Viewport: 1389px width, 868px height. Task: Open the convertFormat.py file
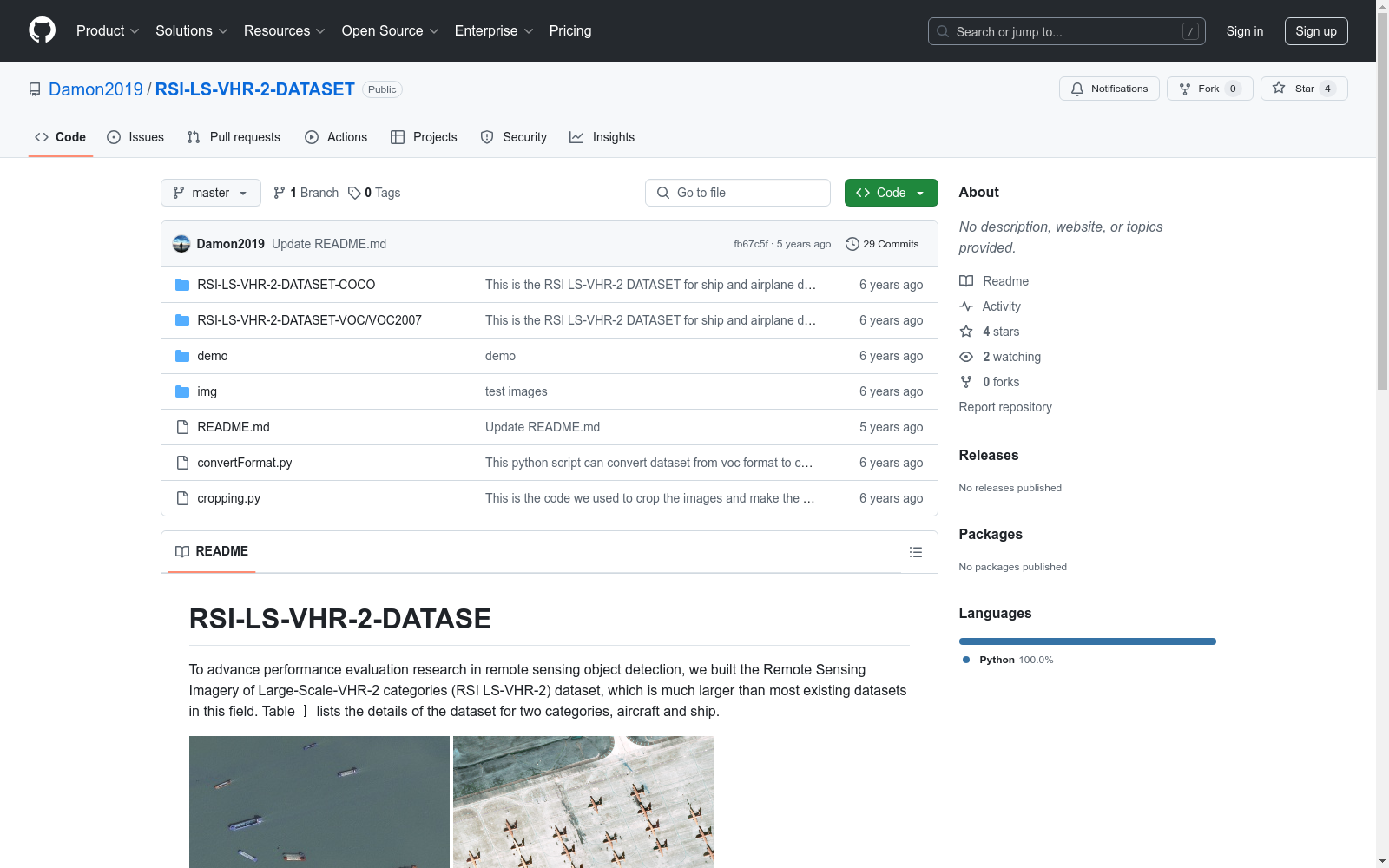click(245, 463)
